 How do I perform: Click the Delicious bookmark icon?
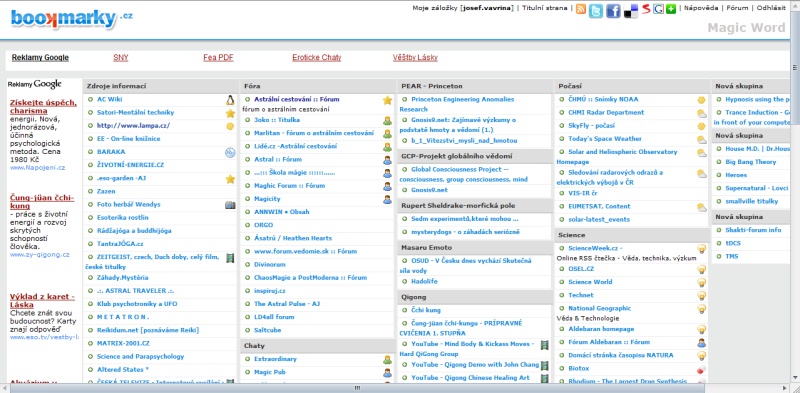pos(631,11)
